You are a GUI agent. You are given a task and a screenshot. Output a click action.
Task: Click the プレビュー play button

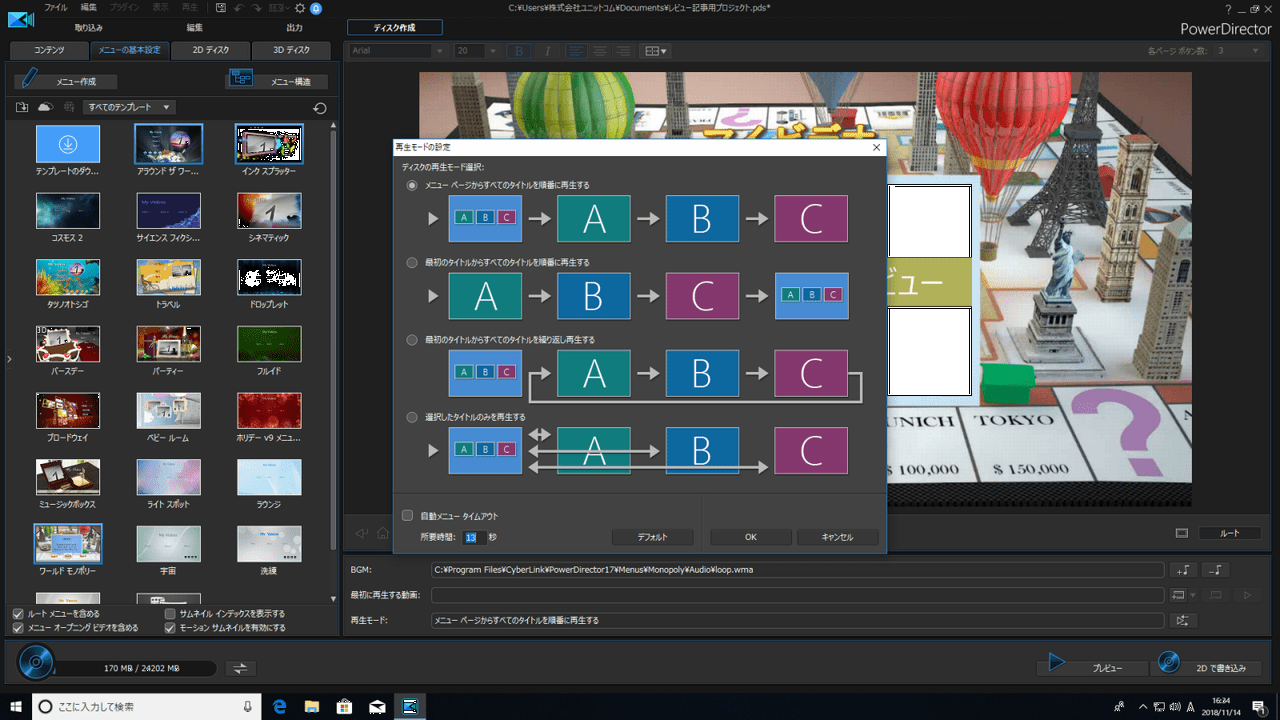click(x=1092, y=665)
